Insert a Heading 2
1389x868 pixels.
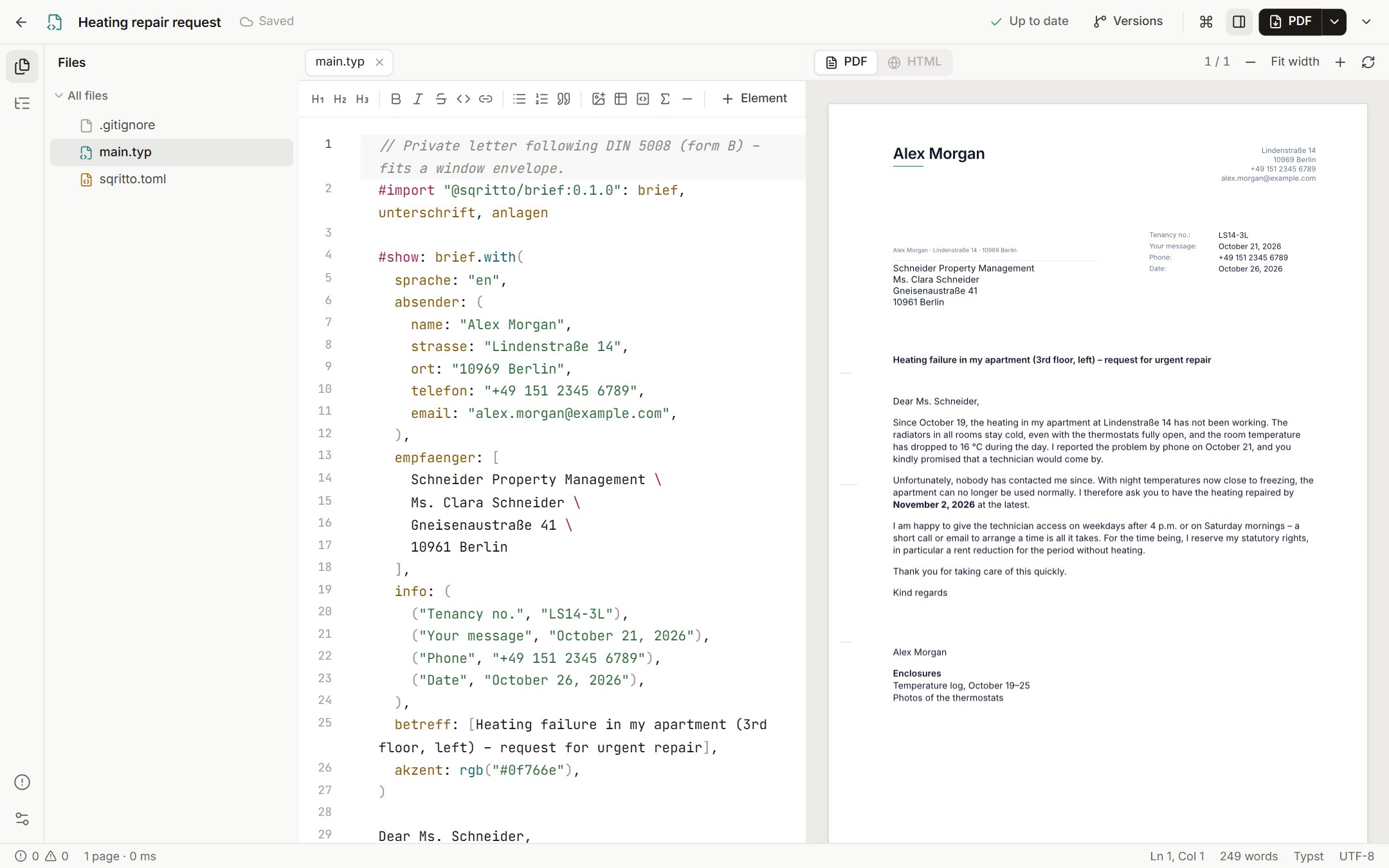pos(340,99)
